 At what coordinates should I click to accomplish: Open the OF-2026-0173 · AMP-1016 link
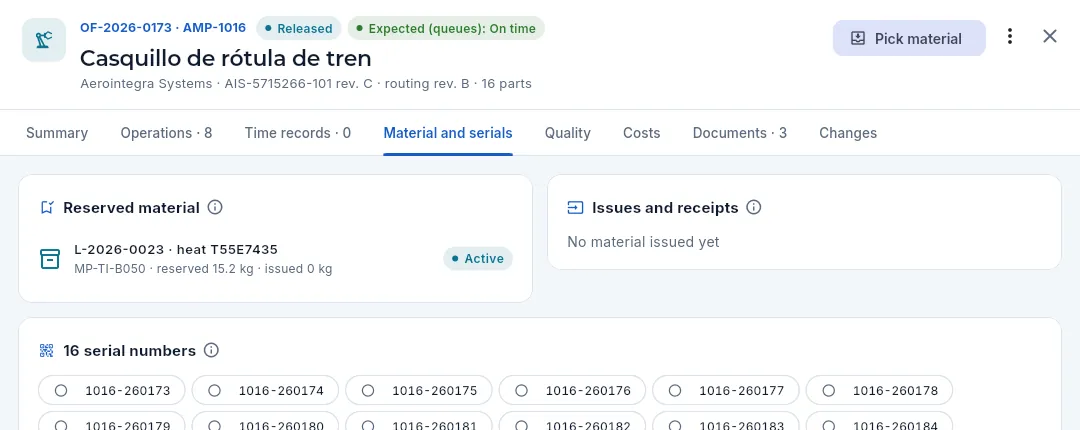[163, 28]
